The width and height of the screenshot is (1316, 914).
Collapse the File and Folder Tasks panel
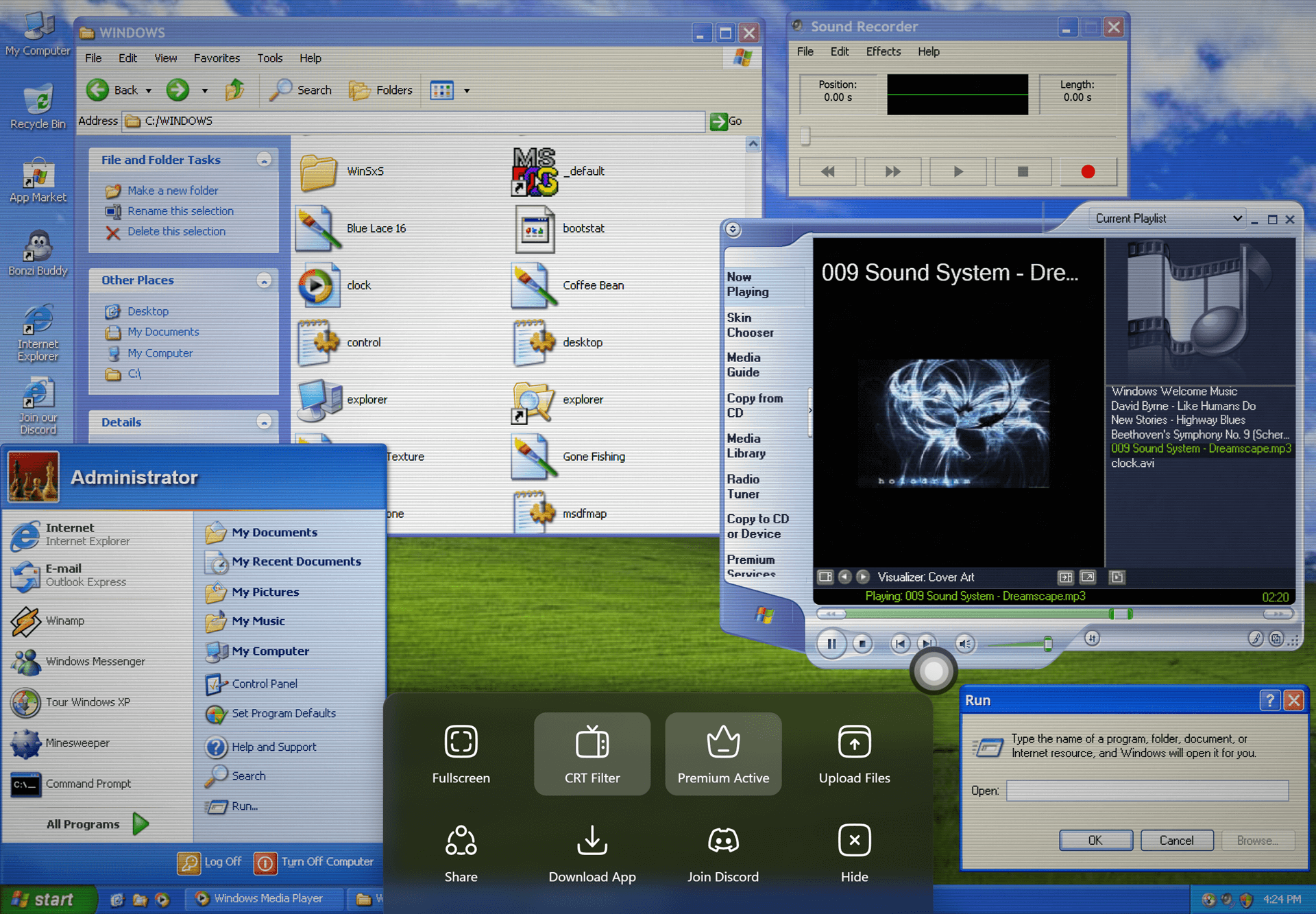[x=264, y=160]
